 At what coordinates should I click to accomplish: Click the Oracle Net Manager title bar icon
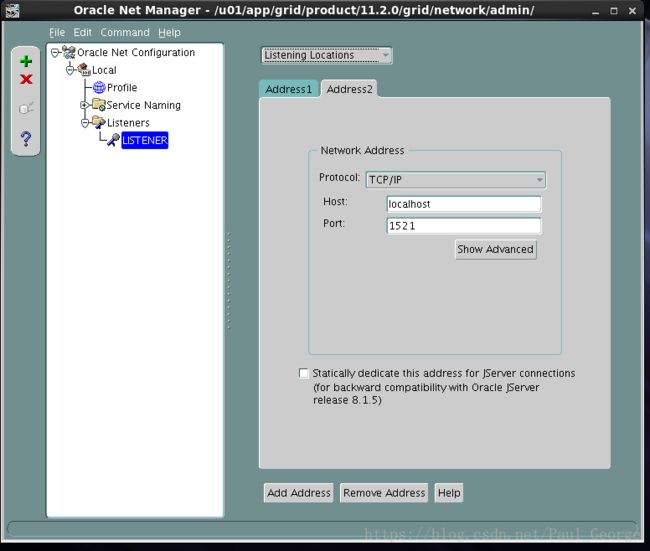pyautogui.click(x=12, y=10)
